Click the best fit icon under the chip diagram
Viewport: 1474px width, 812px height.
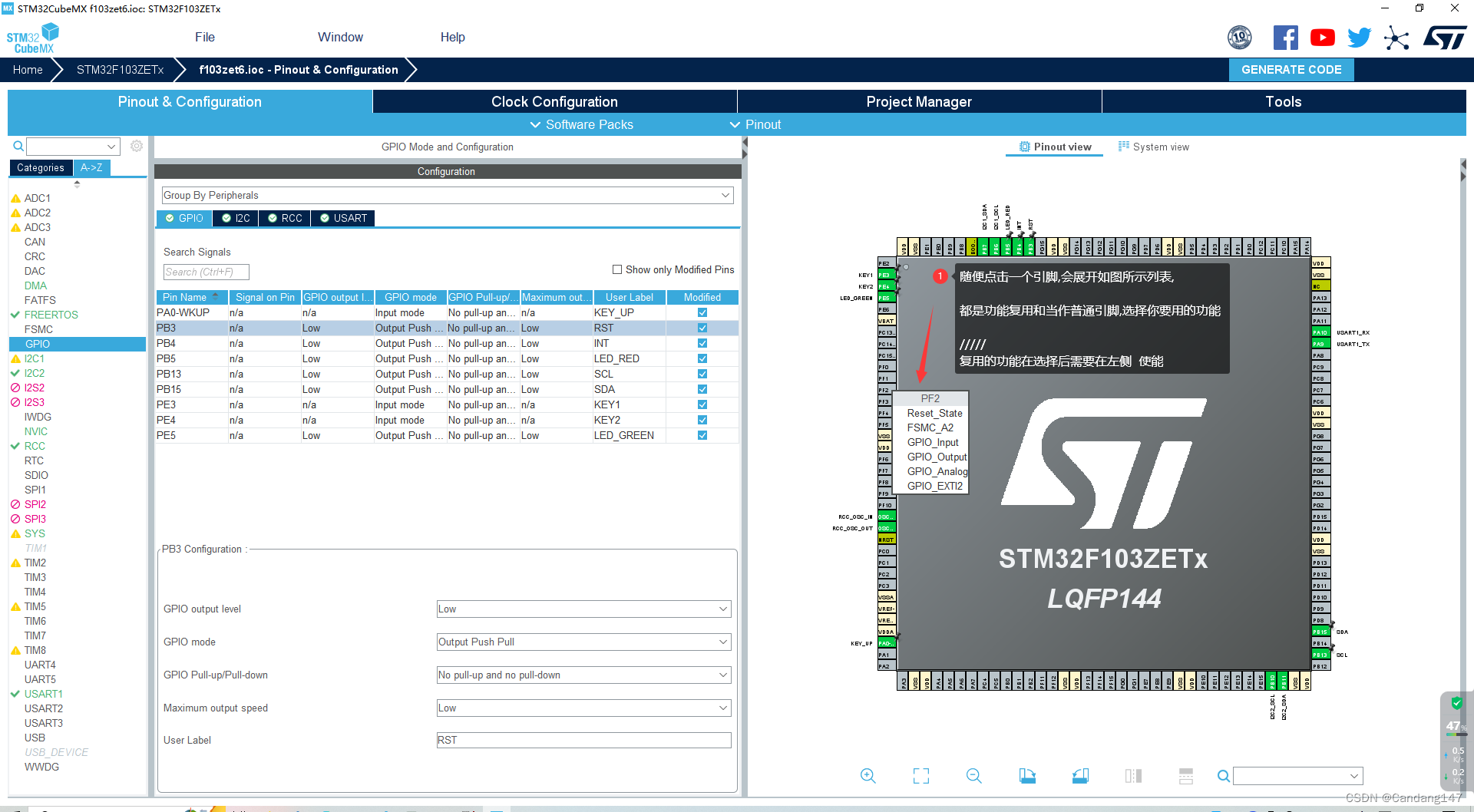coord(920,776)
